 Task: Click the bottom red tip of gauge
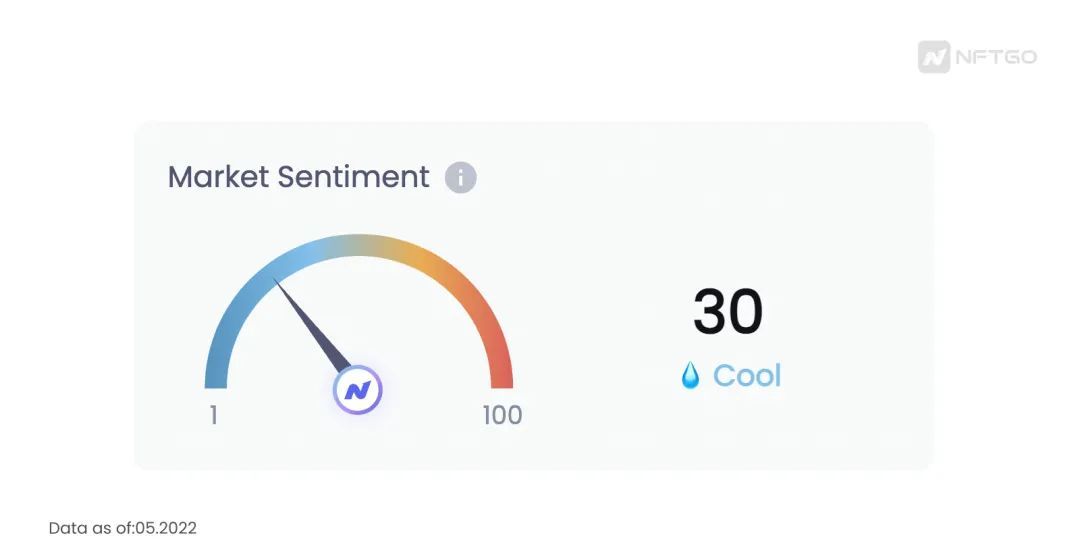click(502, 382)
